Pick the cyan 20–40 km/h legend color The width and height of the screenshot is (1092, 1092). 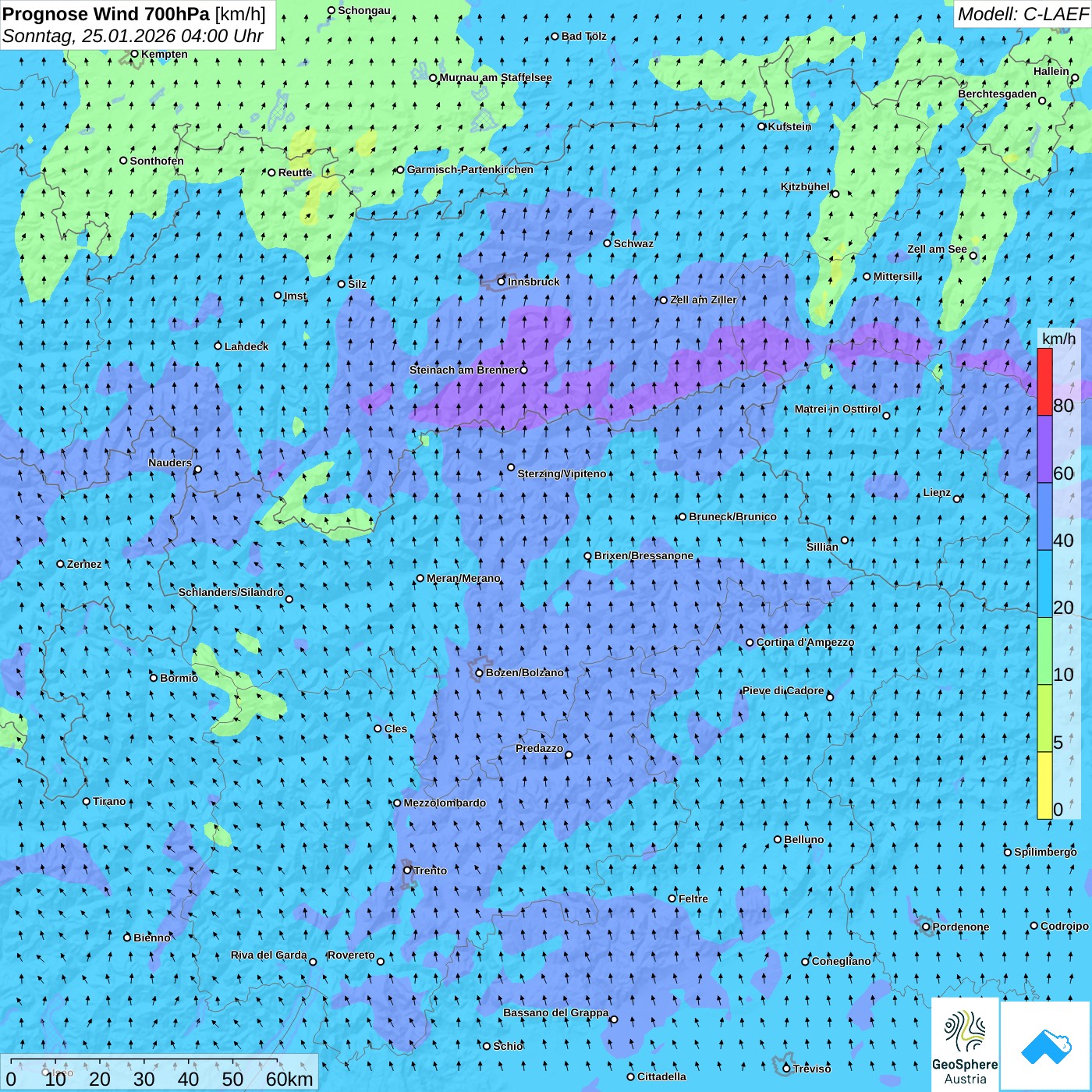1044,584
